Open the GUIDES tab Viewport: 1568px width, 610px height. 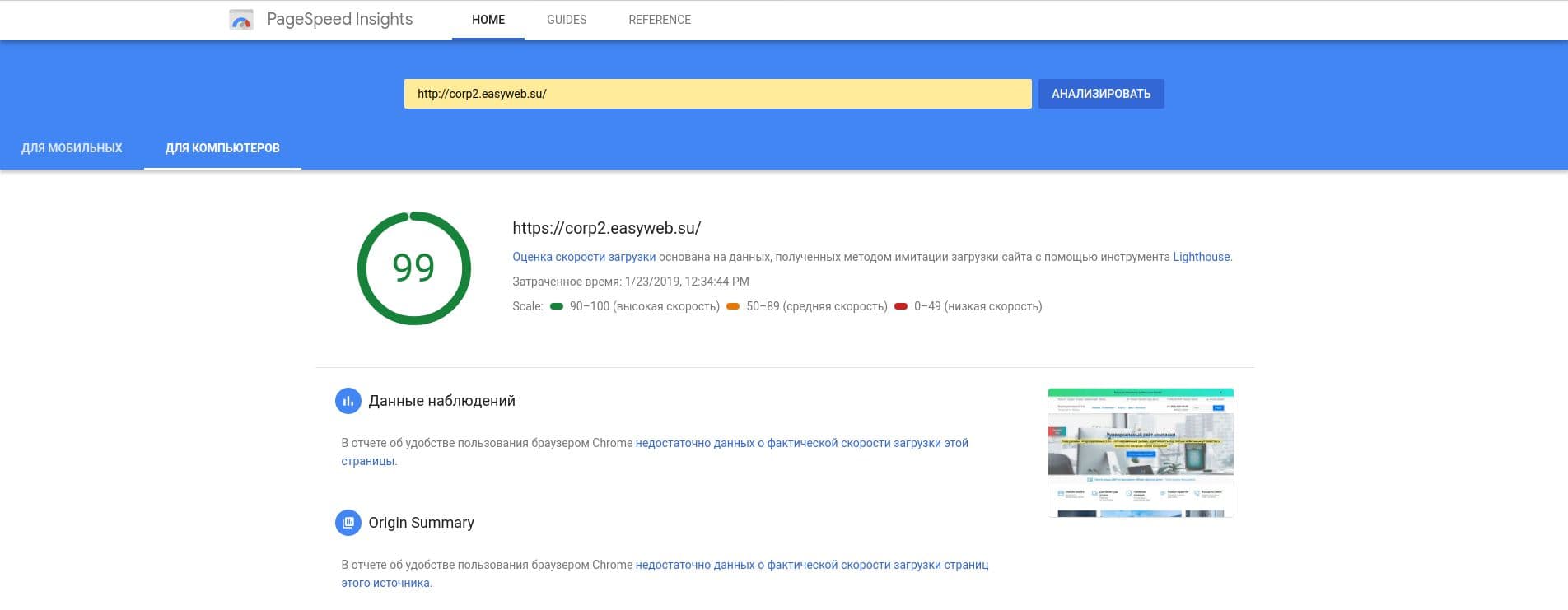567,20
